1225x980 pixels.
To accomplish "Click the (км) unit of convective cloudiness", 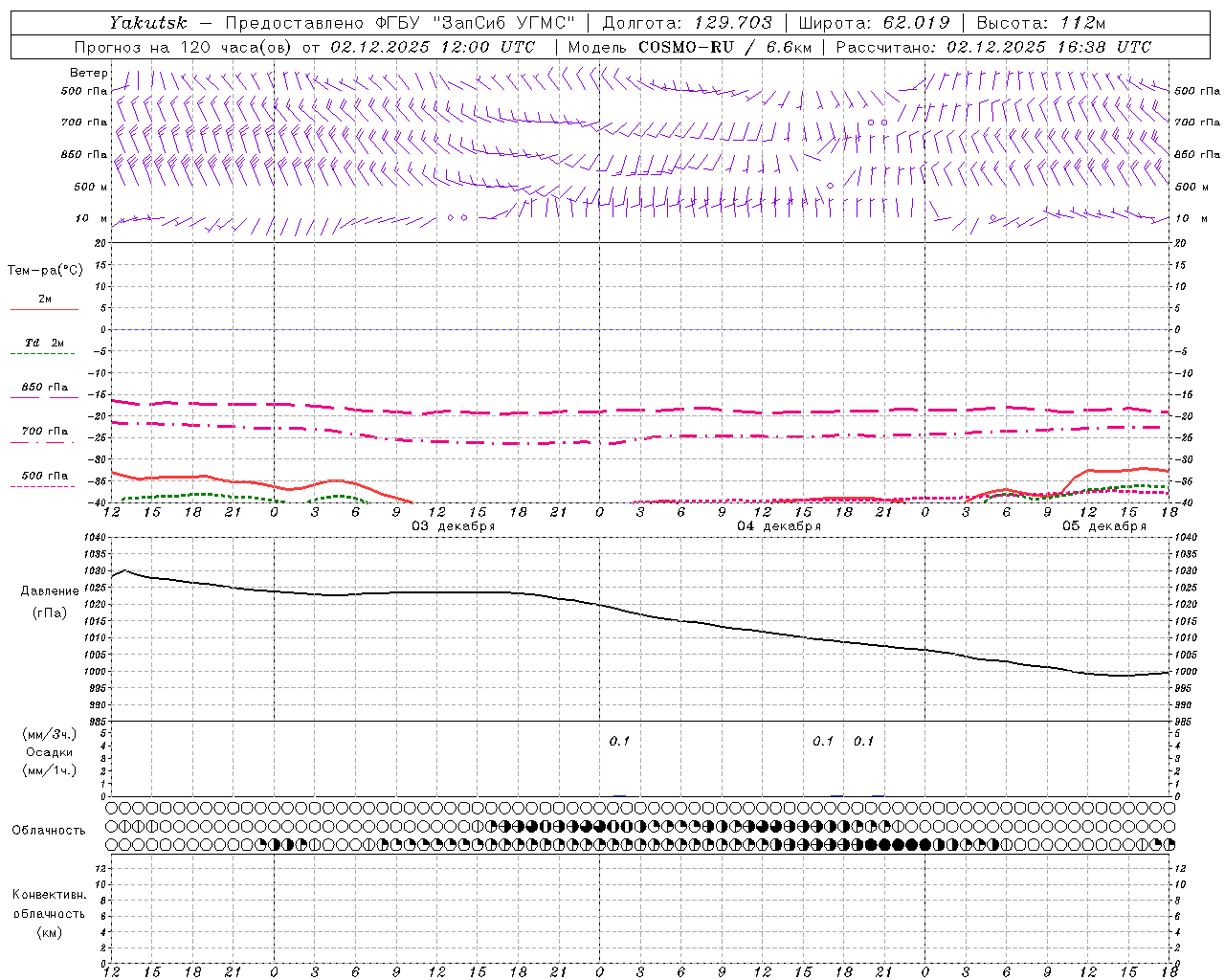I will [x=49, y=932].
